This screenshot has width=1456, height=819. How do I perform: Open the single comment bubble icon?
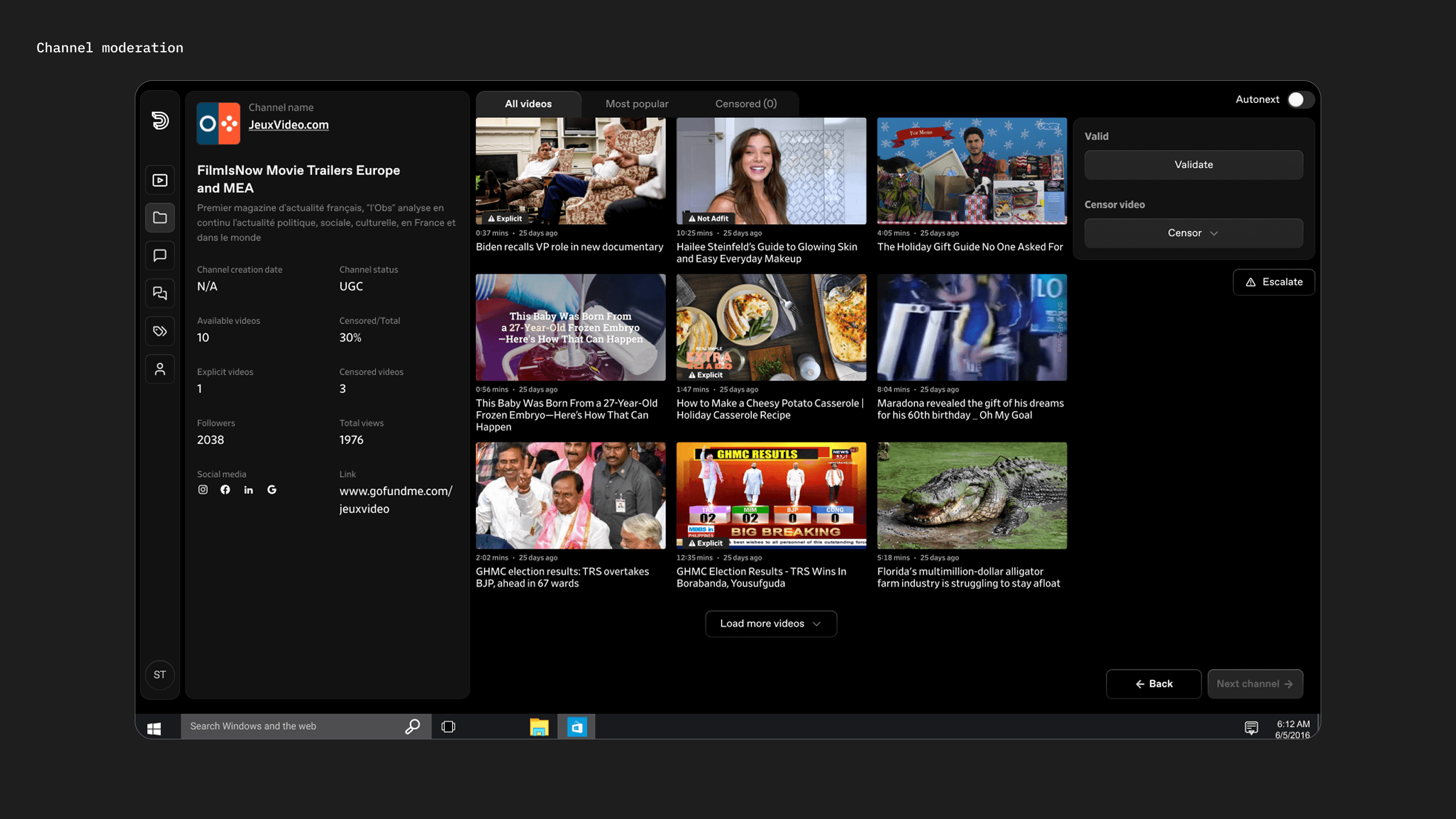pos(160,255)
